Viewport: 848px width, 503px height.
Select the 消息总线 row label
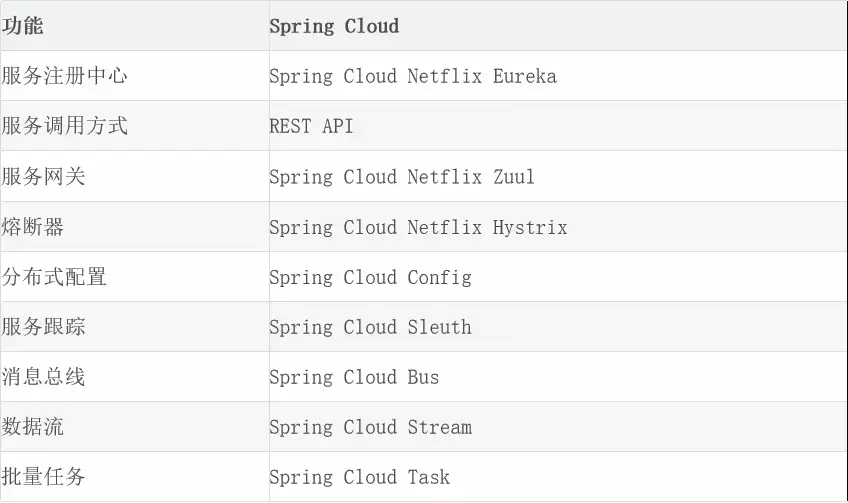pos(43,376)
